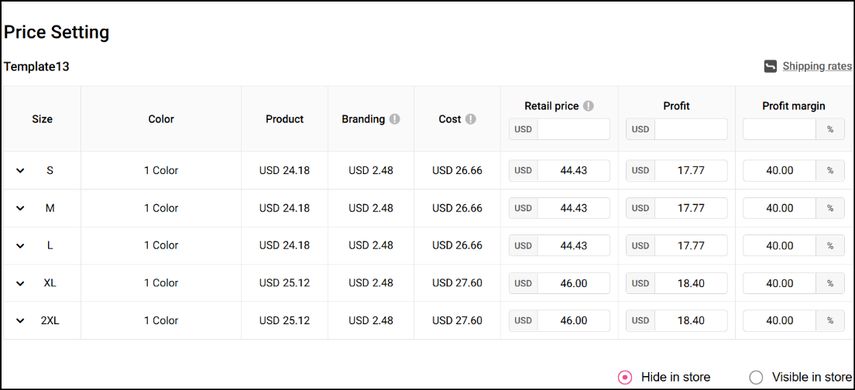Image resolution: width=855 pixels, height=390 pixels.
Task: Click 1 Color in the S row
Action: (x=161, y=171)
